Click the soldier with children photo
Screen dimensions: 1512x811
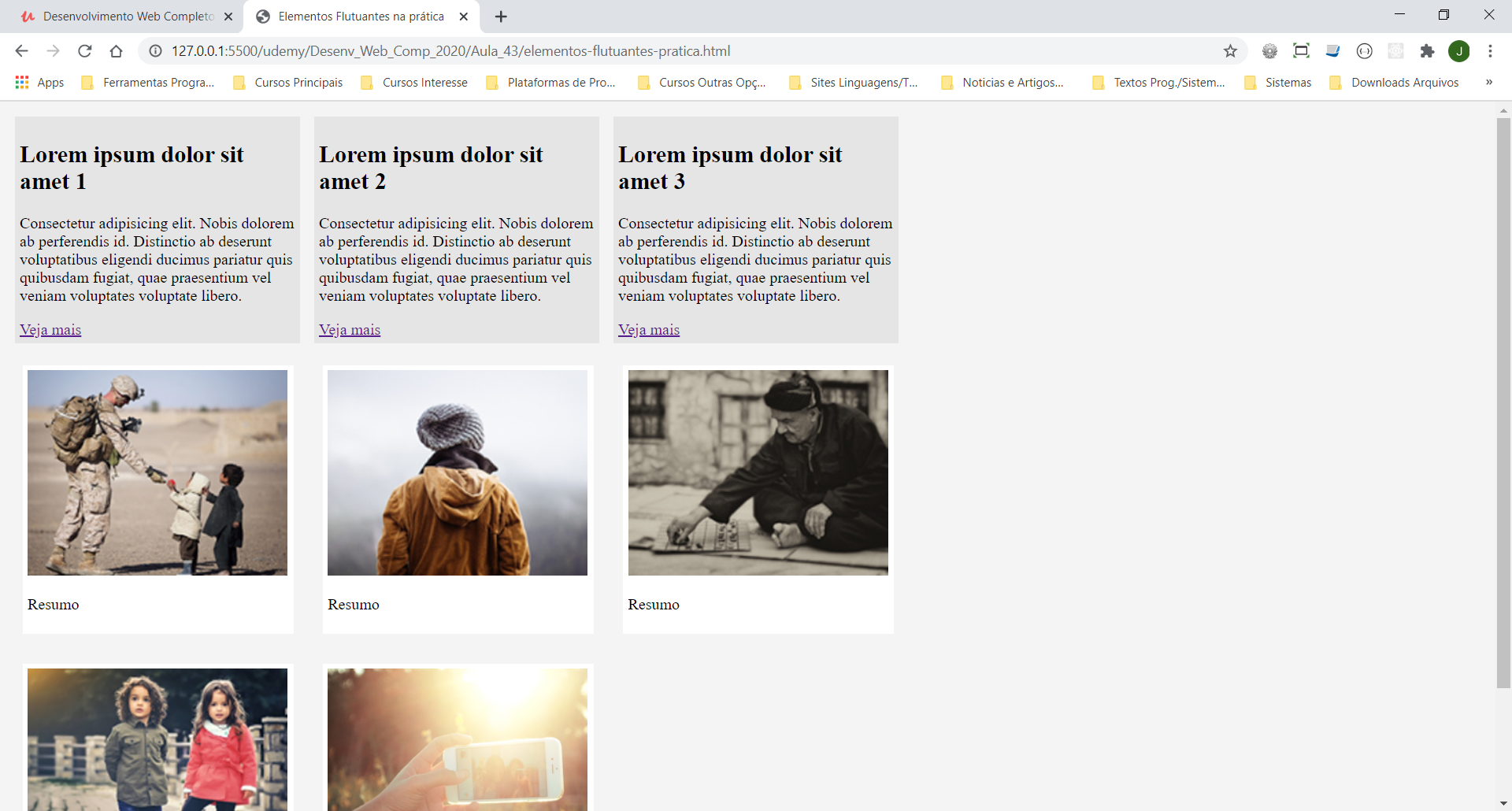[x=157, y=472]
